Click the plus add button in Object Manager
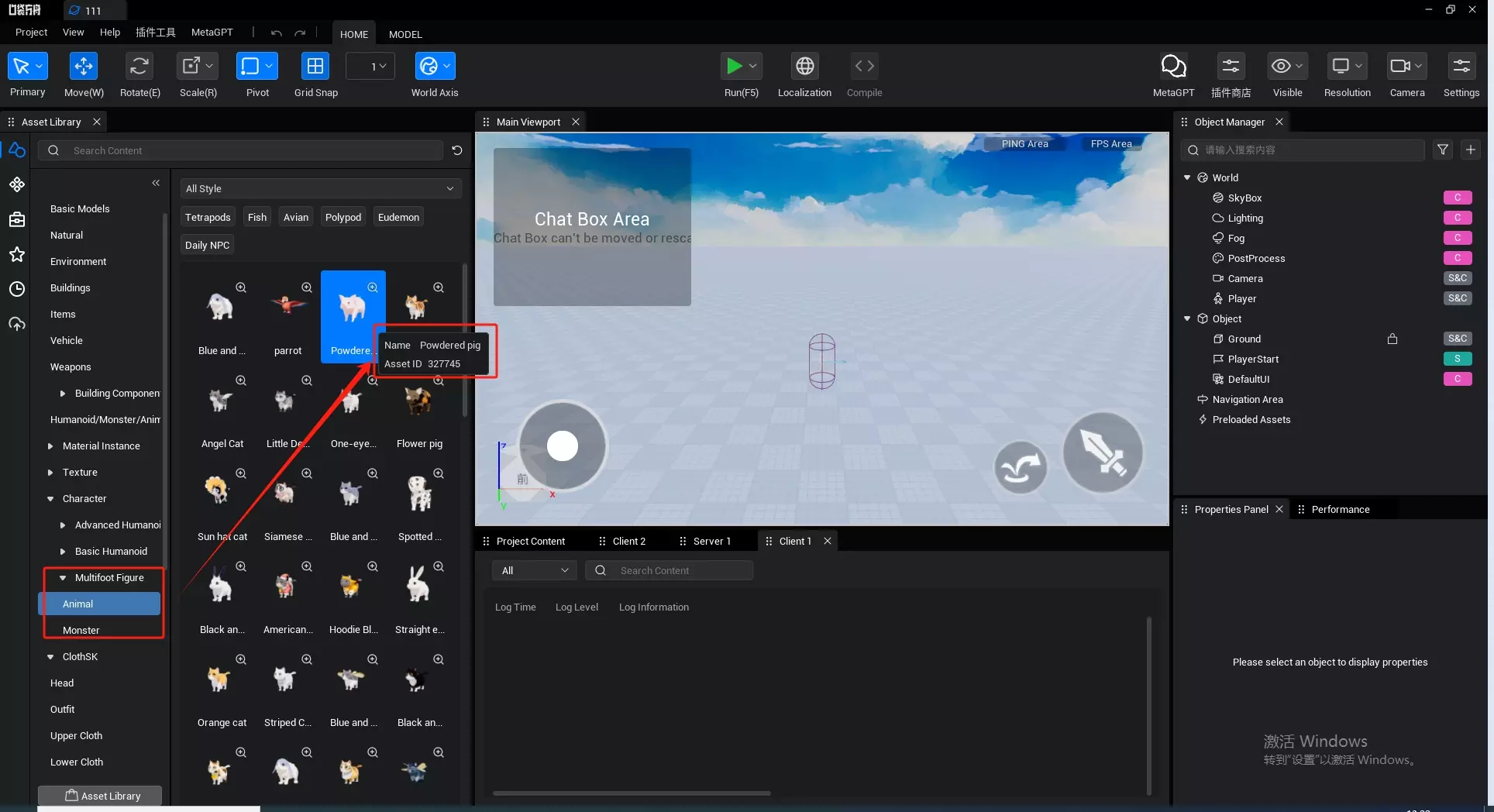 (x=1471, y=150)
